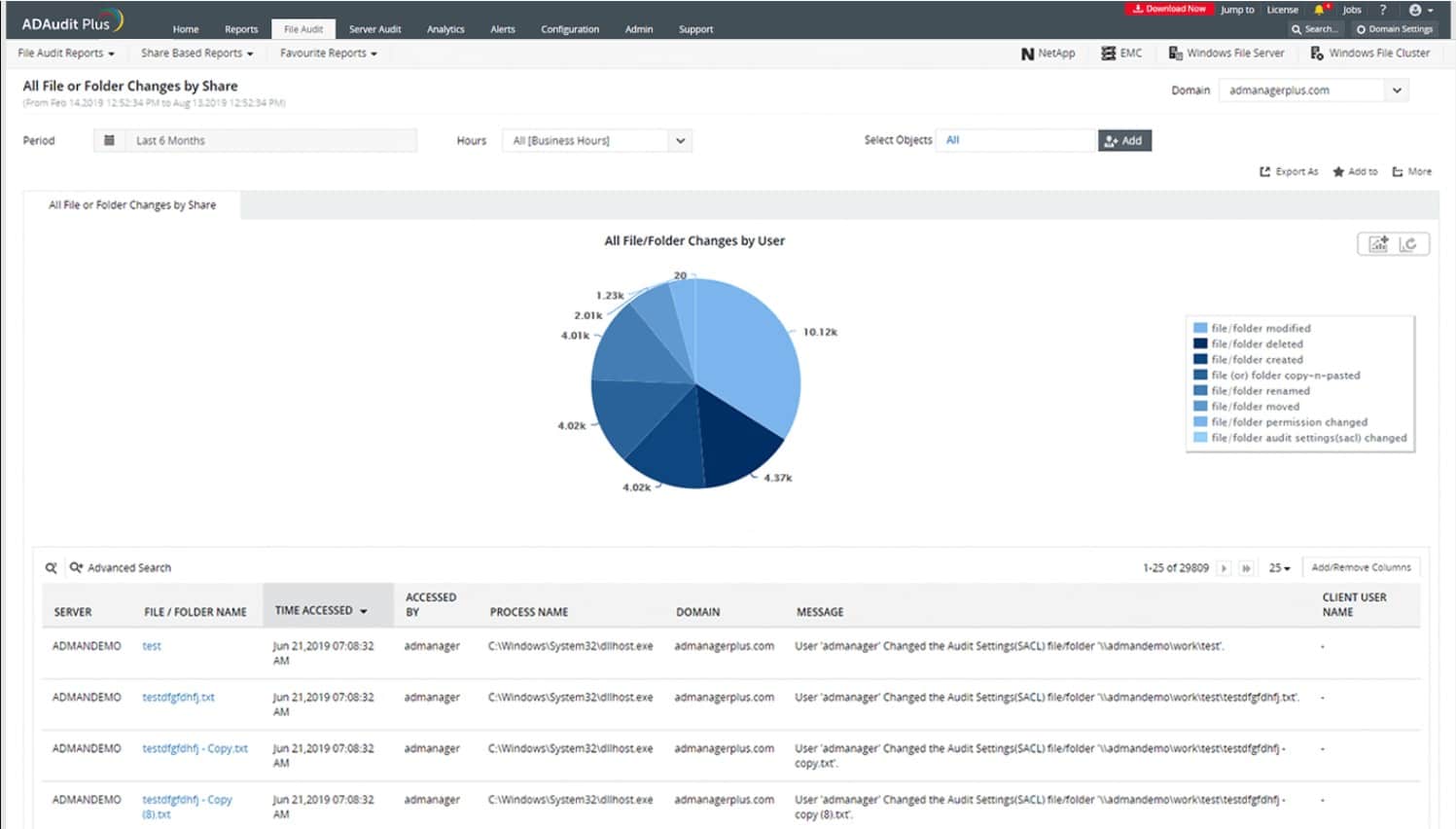The image size is (1456, 829).
Task: Toggle file/folder modified legend swatch
Action: point(1200,328)
